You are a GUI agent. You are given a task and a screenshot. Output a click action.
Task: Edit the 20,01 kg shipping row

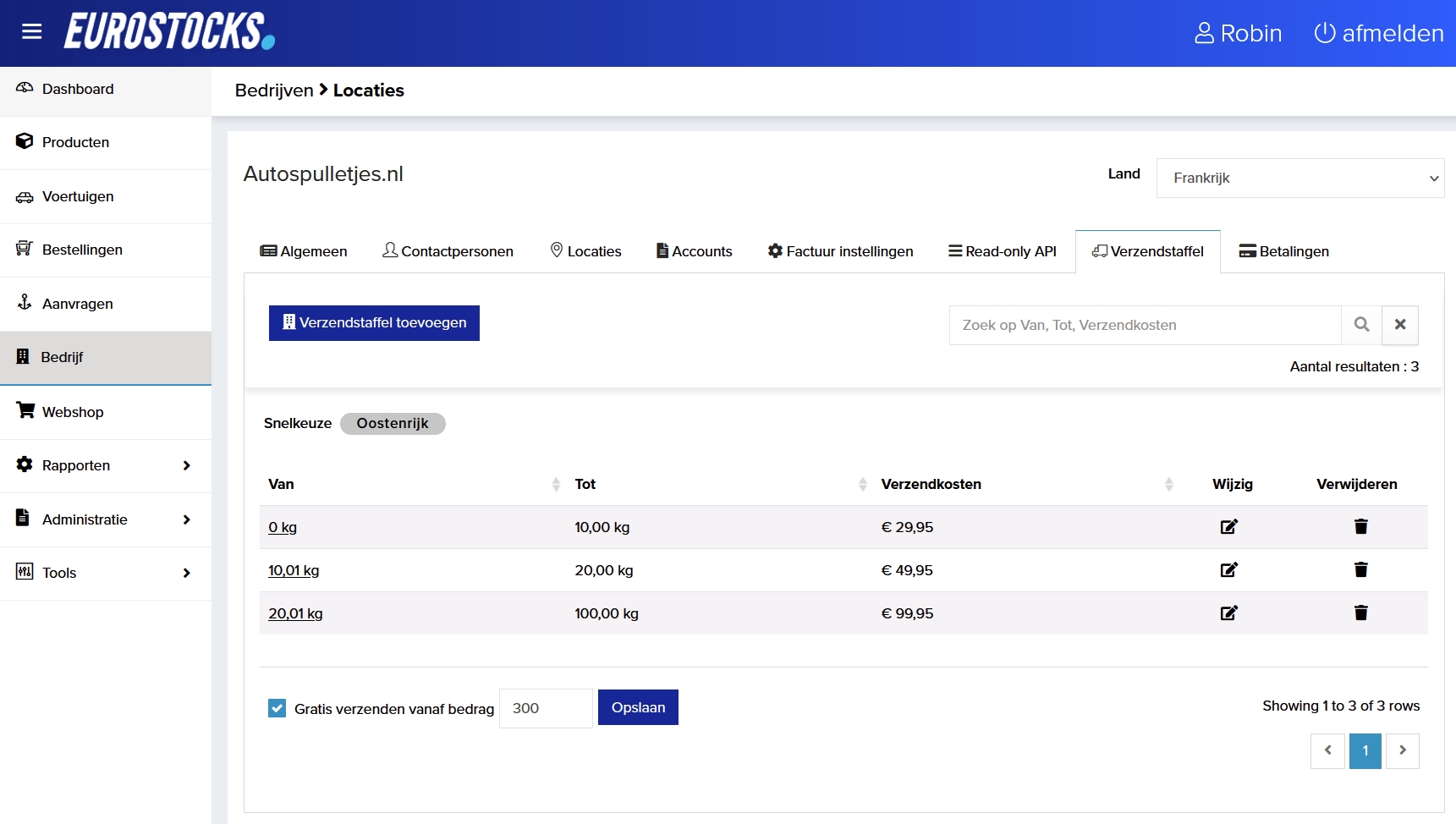click(x=1228, y=613)
